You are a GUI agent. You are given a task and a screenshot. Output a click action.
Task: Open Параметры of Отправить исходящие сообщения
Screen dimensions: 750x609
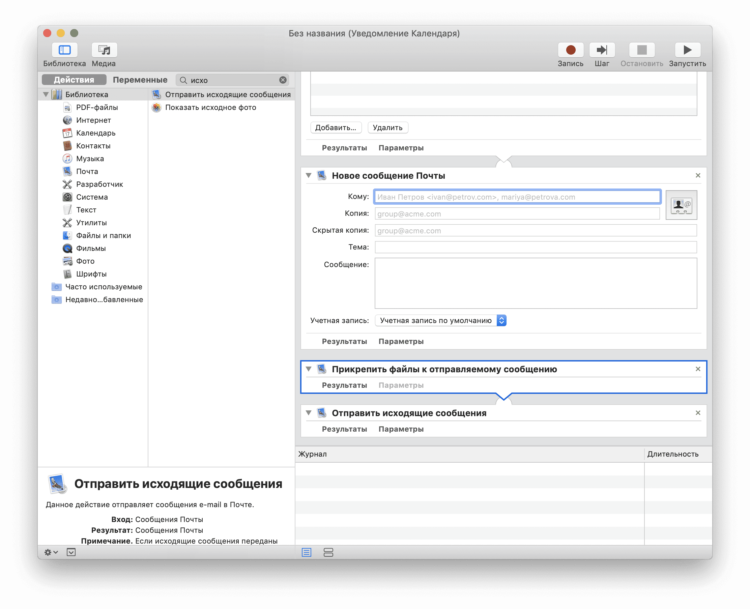coord(401,429)
